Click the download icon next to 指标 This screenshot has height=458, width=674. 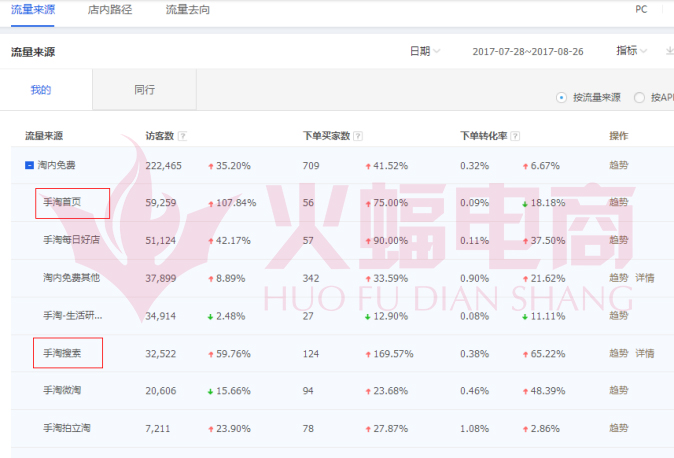click(670, 51)
